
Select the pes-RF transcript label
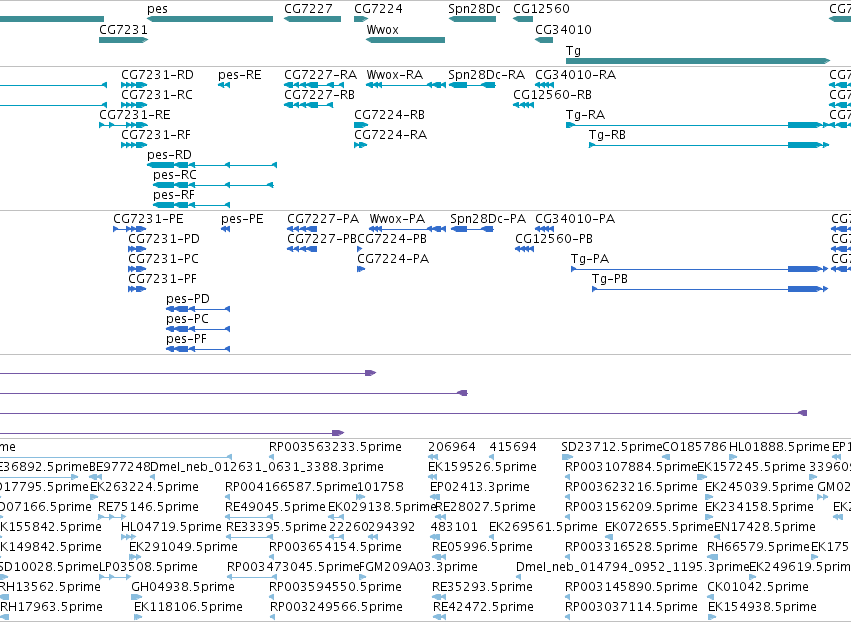point(174,195)
